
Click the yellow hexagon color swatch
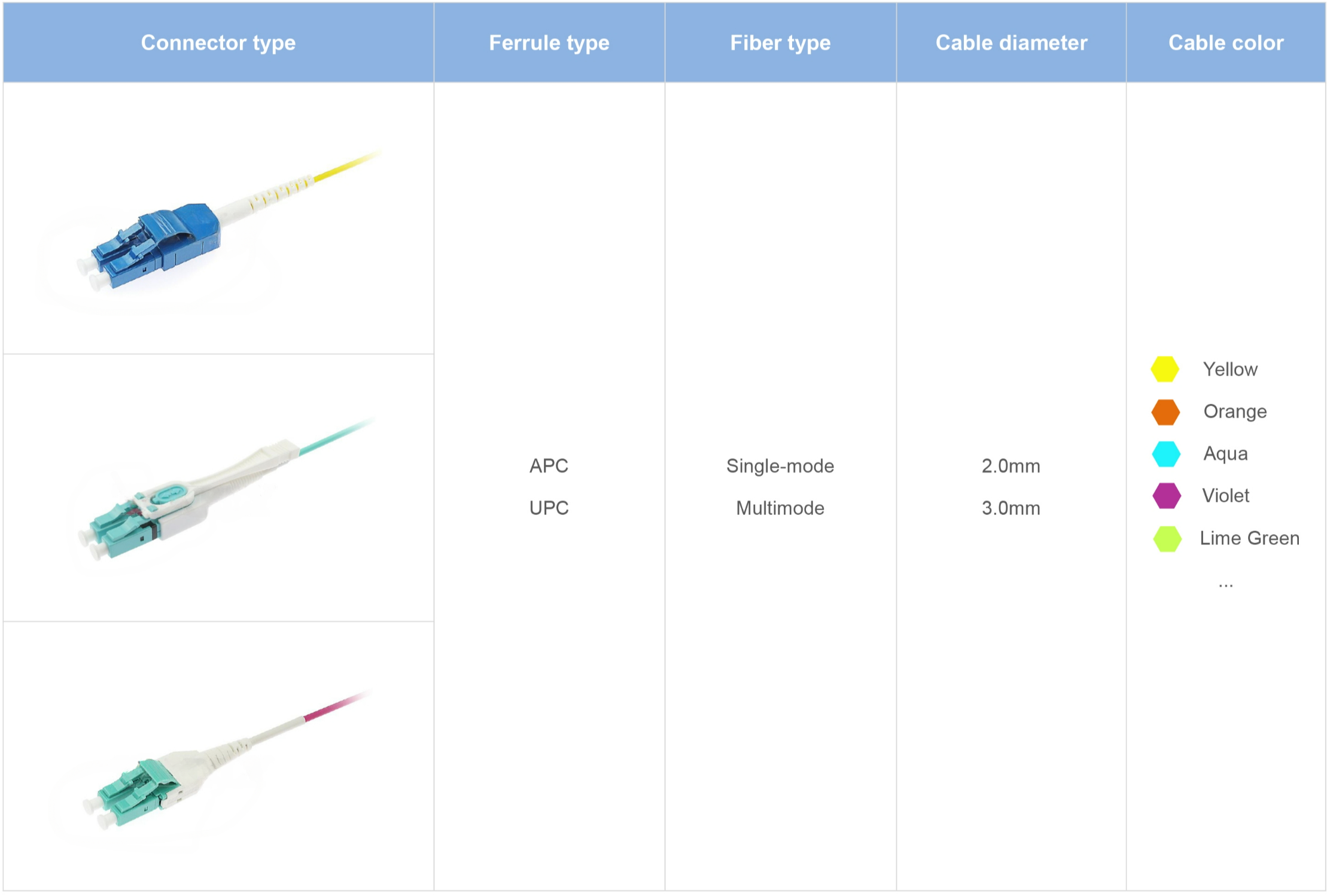click(x=1164, y=369)
